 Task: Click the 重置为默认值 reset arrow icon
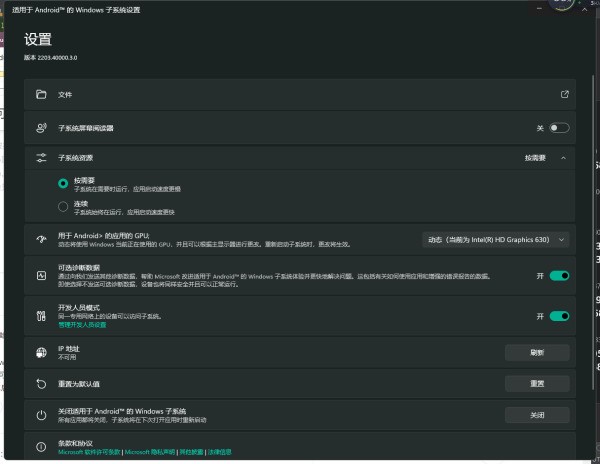pos(41,384)
